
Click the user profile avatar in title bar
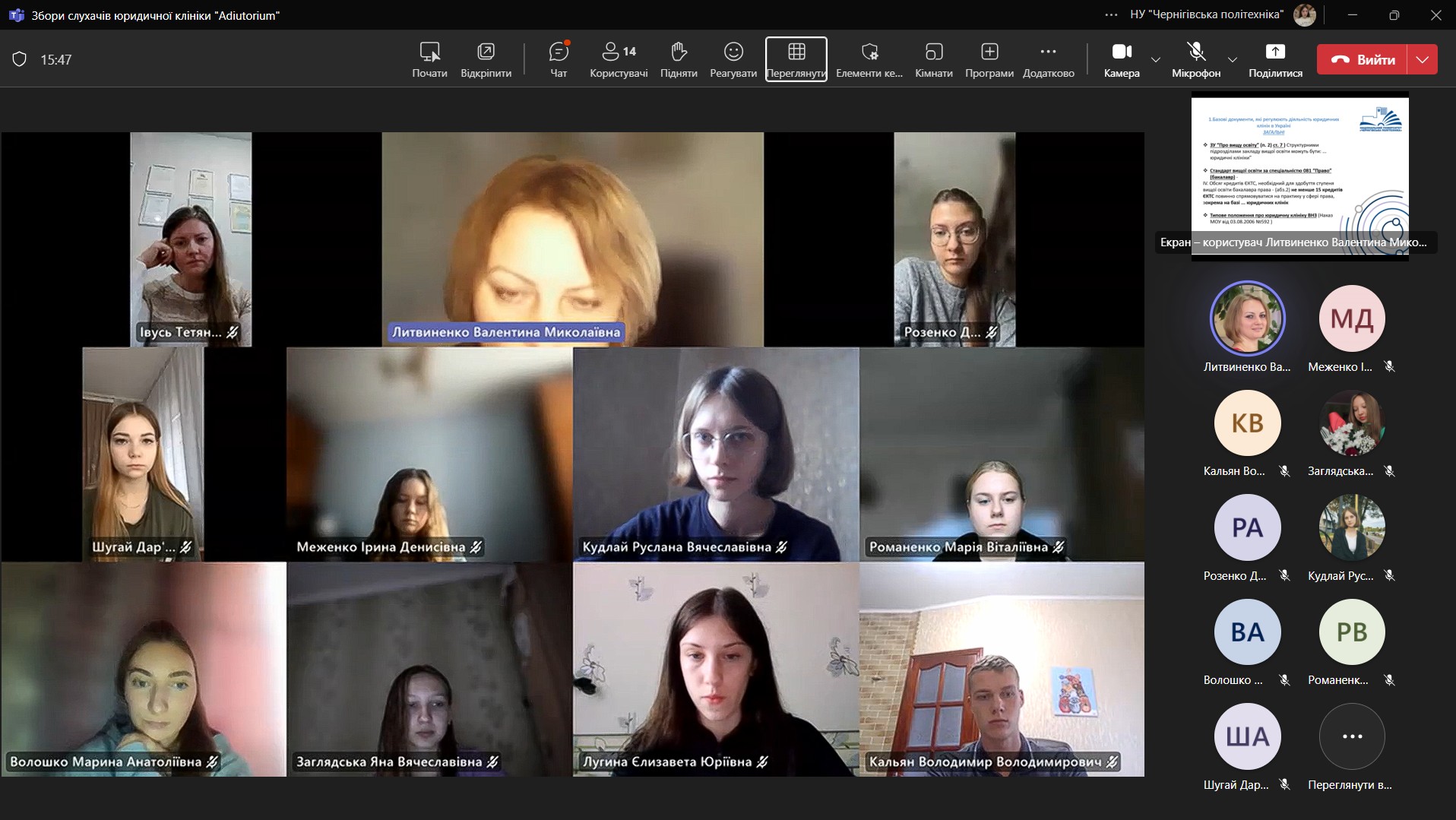(x=1305, y=14)
